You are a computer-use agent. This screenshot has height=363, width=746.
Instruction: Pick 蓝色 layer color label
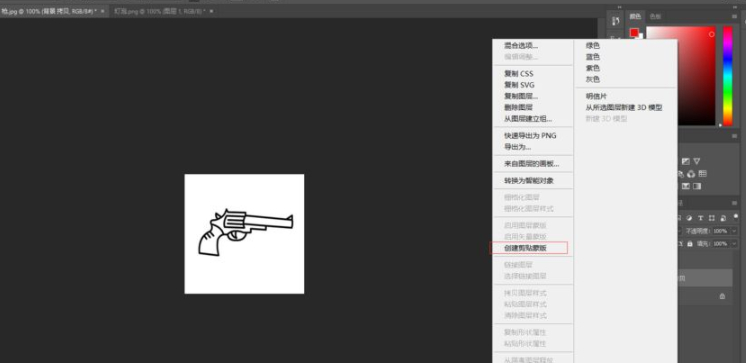click(592, 57)
